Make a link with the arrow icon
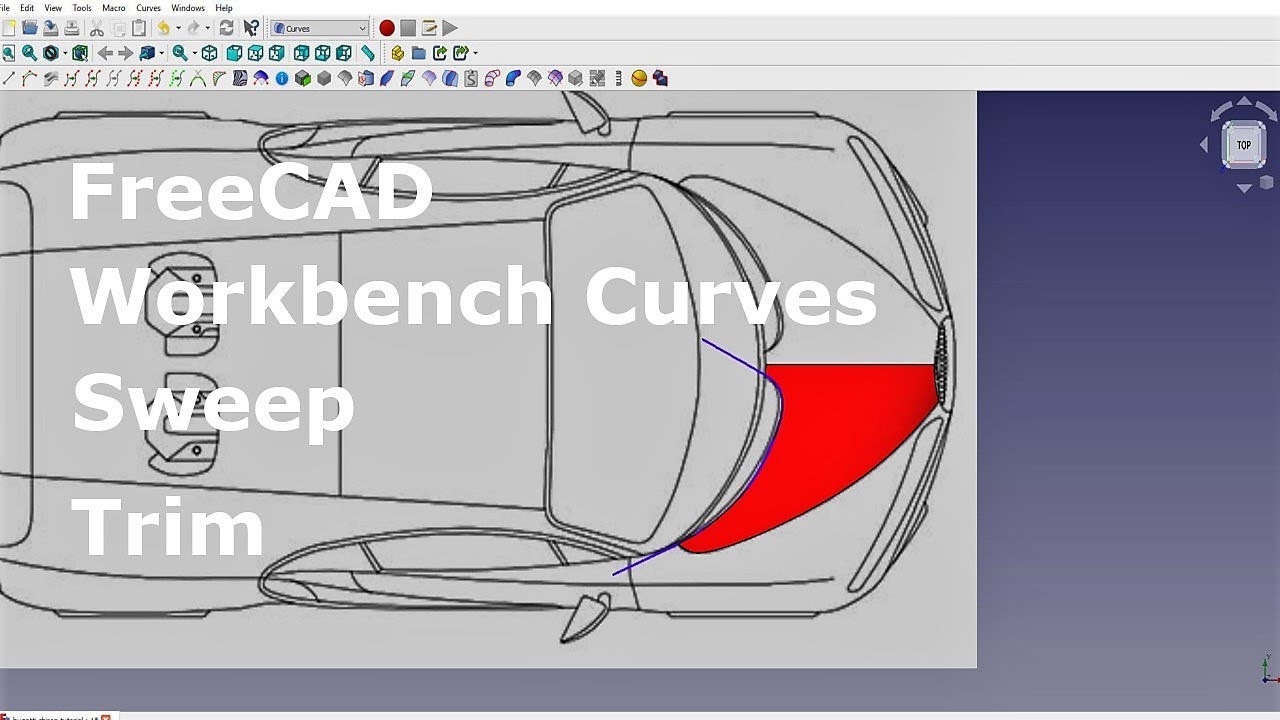The height and width of the screenshot is (720, 1280). 439,53
